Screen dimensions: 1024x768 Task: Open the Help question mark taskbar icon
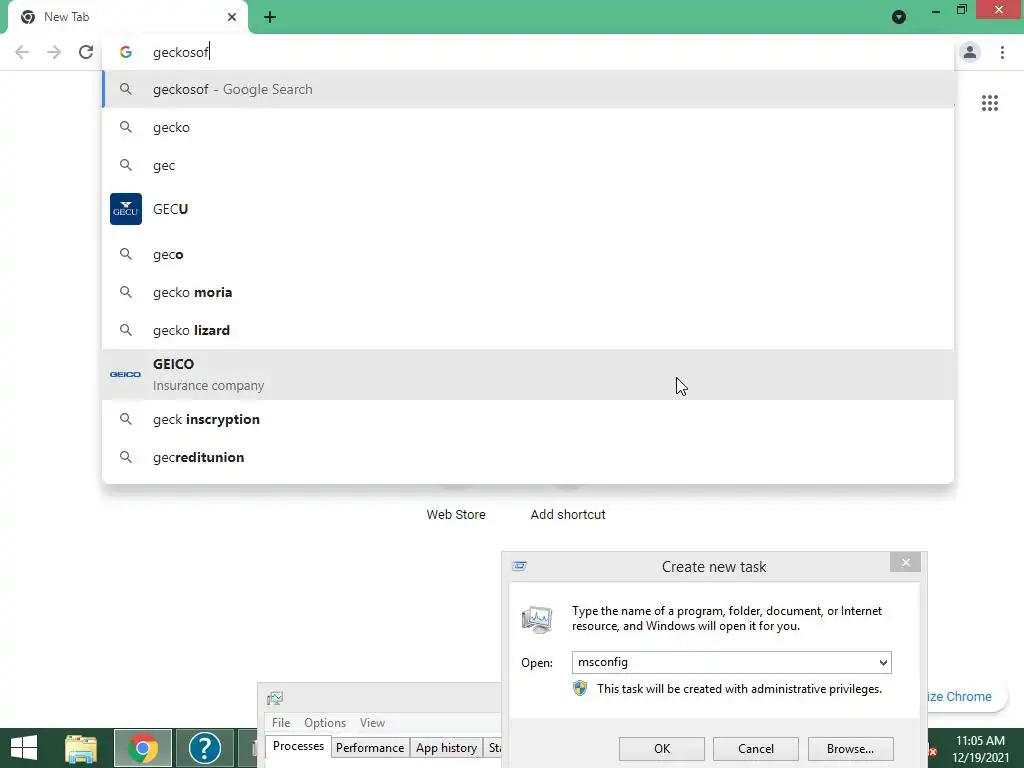[x=204, y=748]
